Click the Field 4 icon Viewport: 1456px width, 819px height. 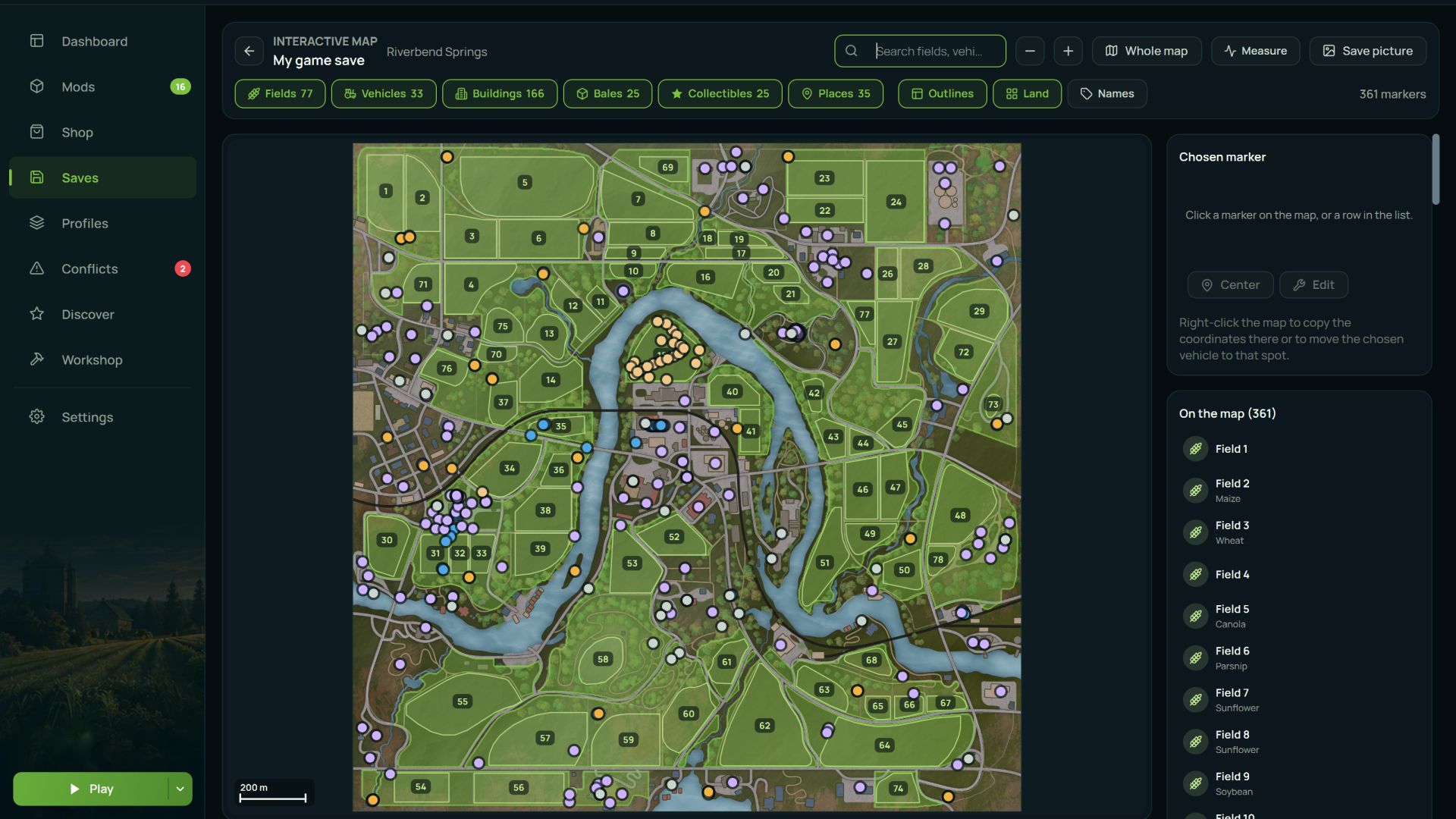pyautogui.click(x=1196, y=574)
